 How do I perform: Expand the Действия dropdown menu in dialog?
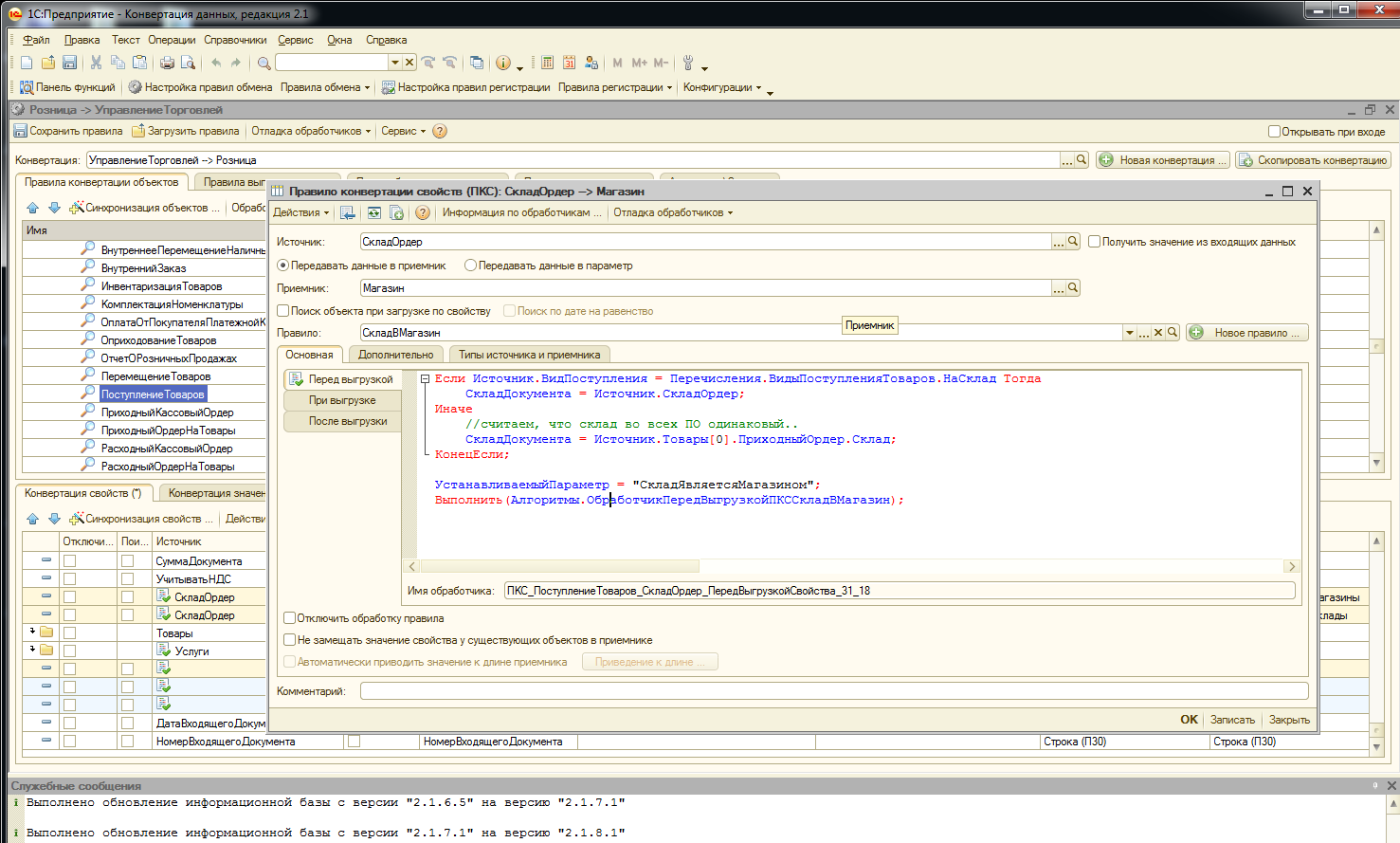point(301,212)
